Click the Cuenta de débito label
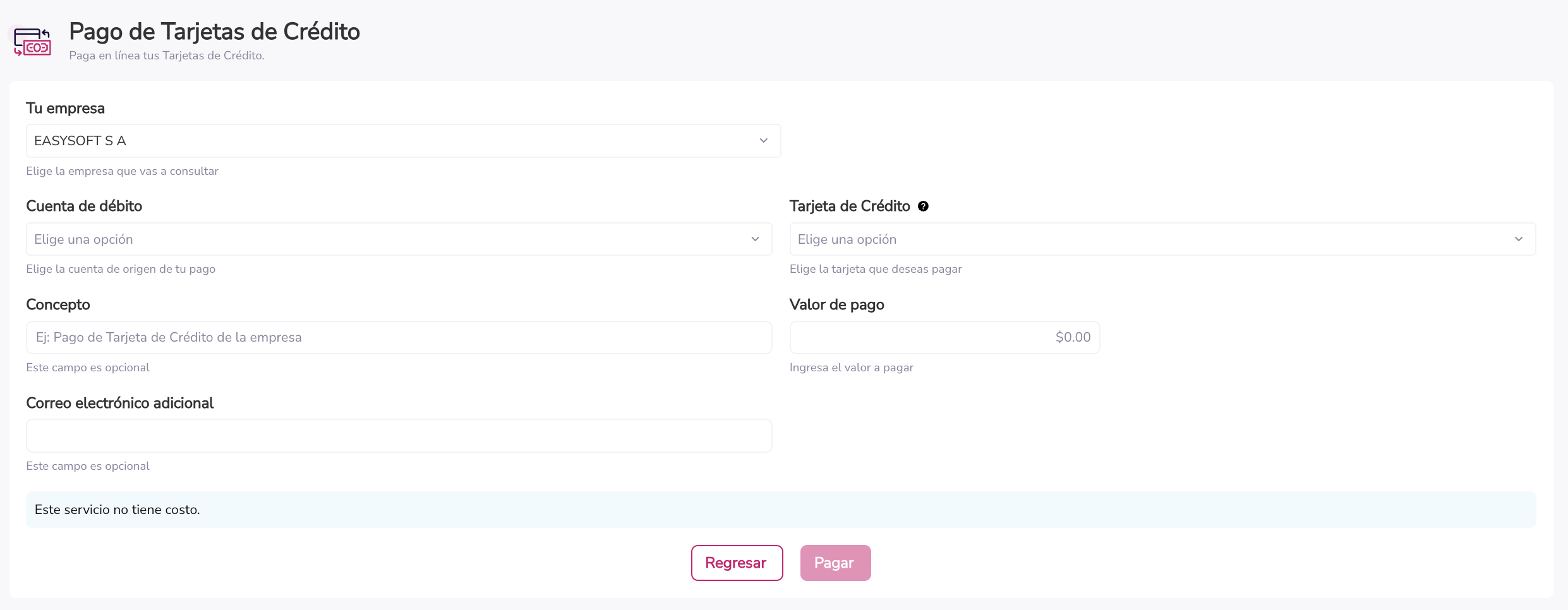Viewport: 1568px width, 610px height. (84, 206)
